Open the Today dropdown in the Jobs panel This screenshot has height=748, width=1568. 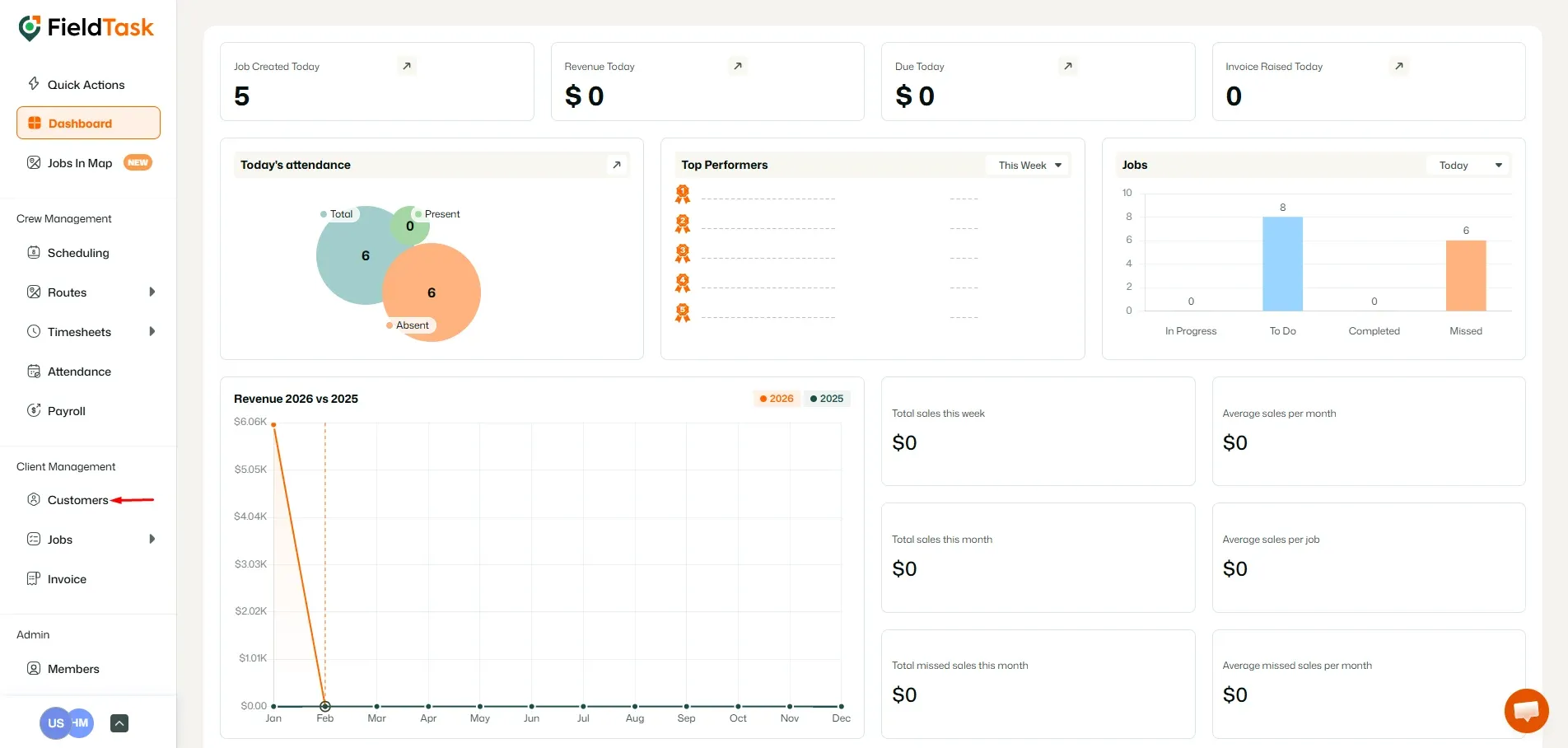tap(1468, 165)
